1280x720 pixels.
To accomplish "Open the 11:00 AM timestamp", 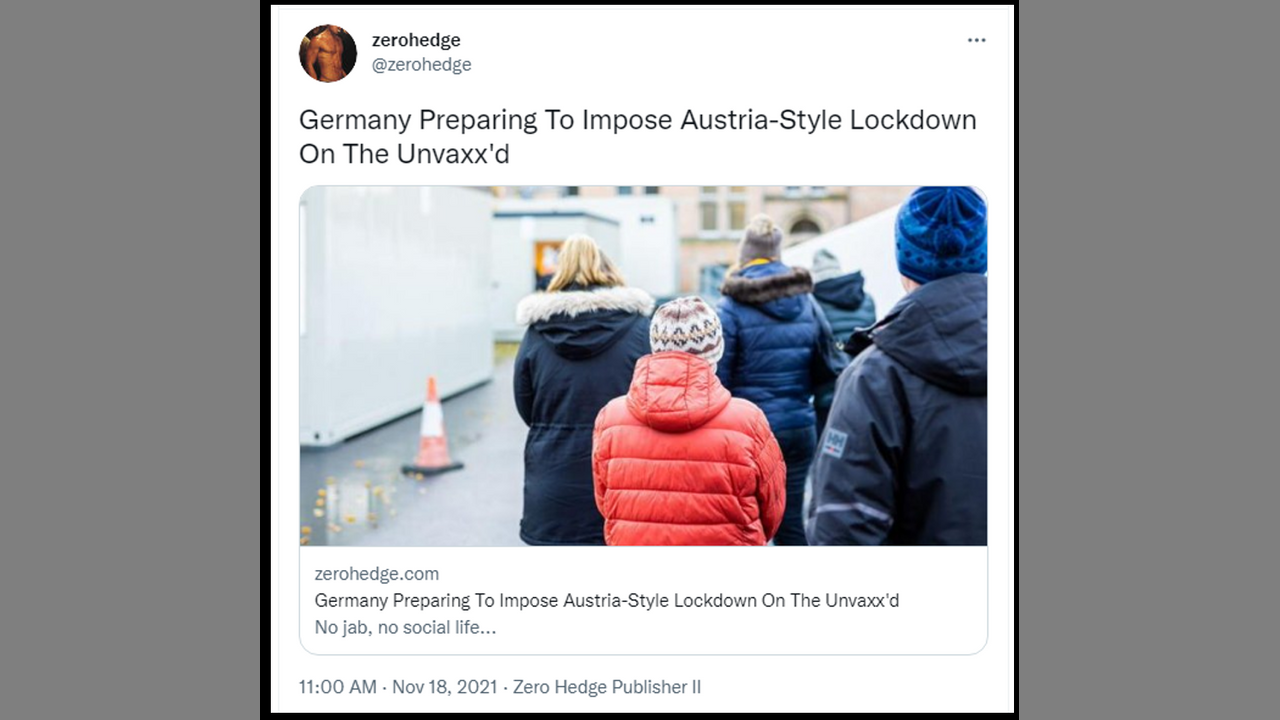I will pos(338,687).
